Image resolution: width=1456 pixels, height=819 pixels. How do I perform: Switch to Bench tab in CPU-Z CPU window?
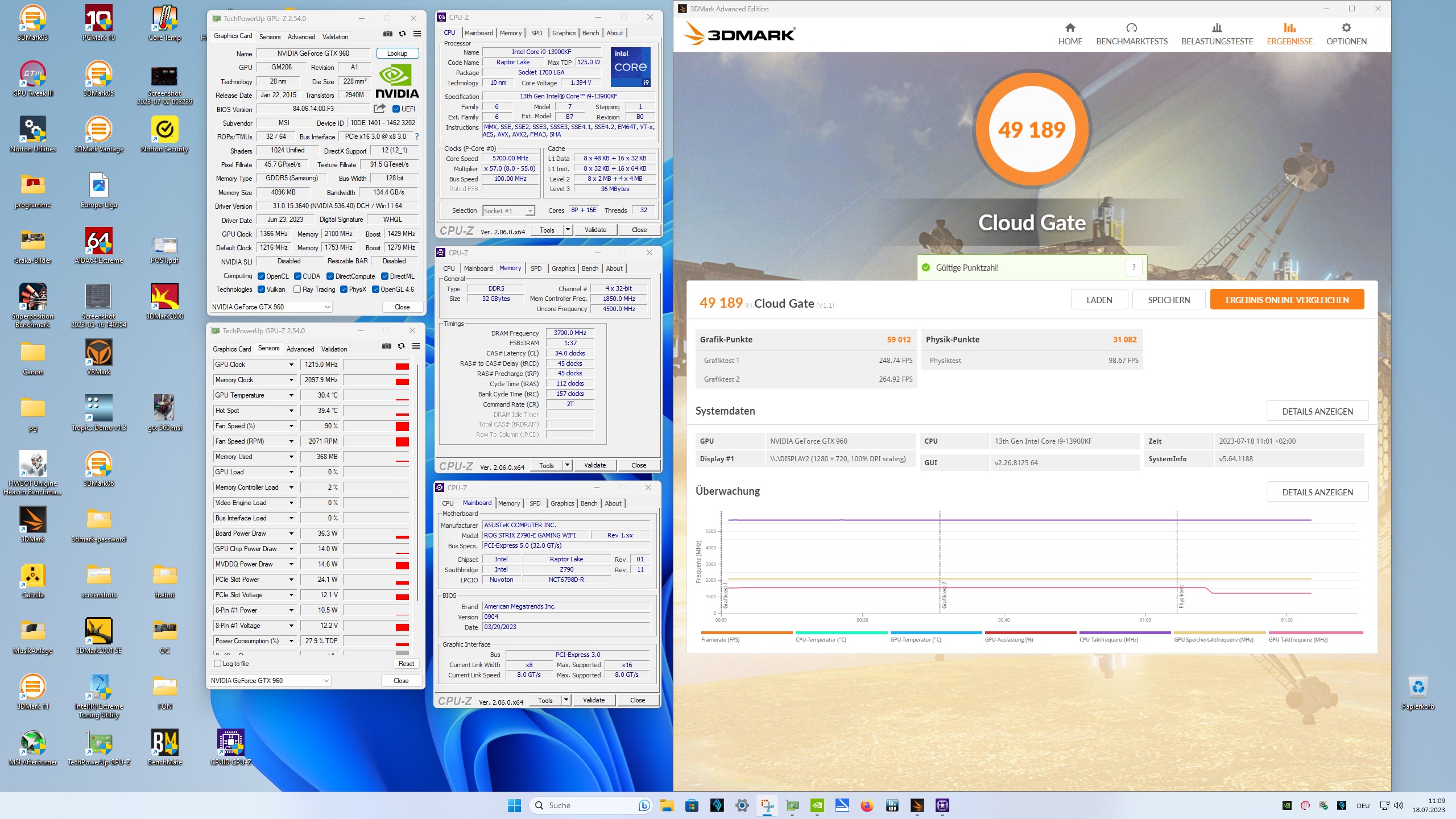(590, 33)
